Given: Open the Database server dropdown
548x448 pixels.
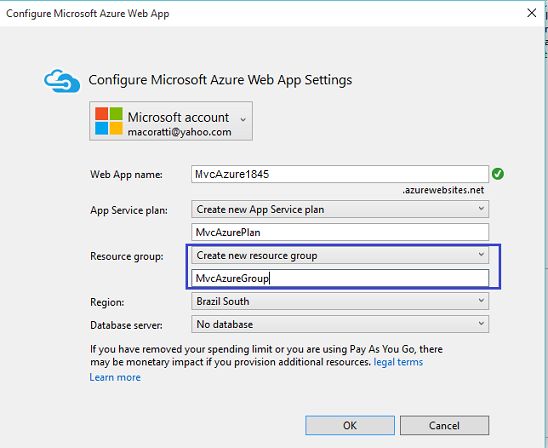Looking at the screenshot, I should click(x=340, y=324).
